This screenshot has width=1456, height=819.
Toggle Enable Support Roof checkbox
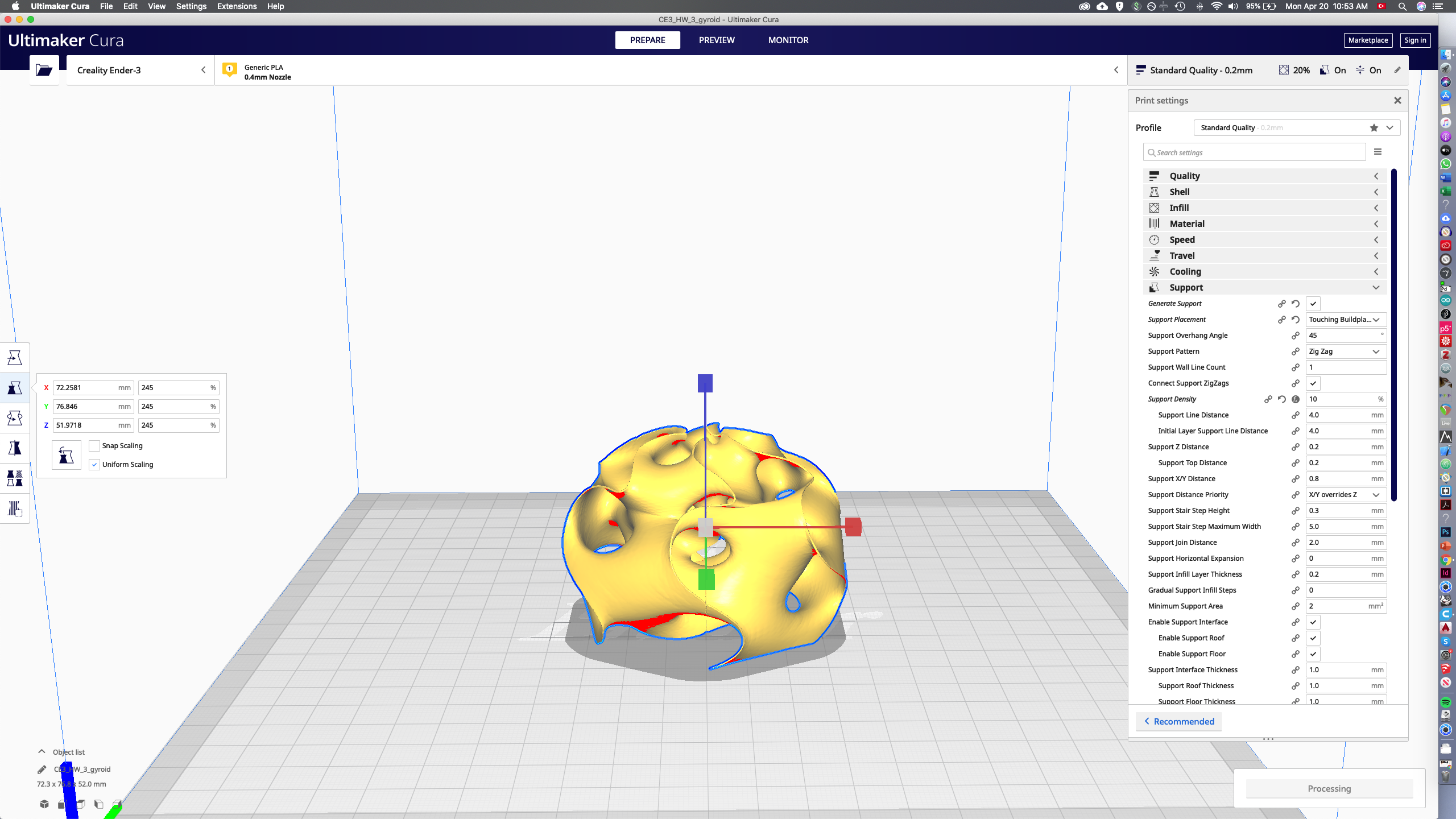pyautogui.click(x=1313, y=638)
